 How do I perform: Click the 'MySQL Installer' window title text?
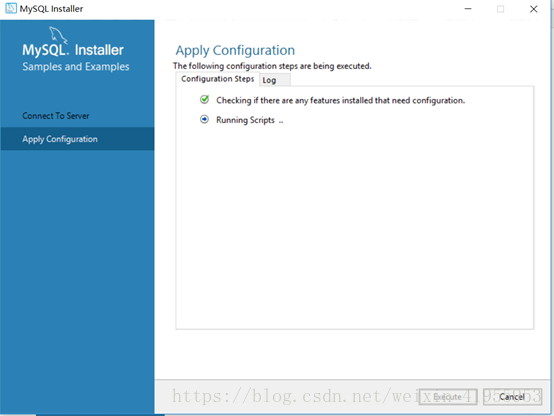(51, 9)
